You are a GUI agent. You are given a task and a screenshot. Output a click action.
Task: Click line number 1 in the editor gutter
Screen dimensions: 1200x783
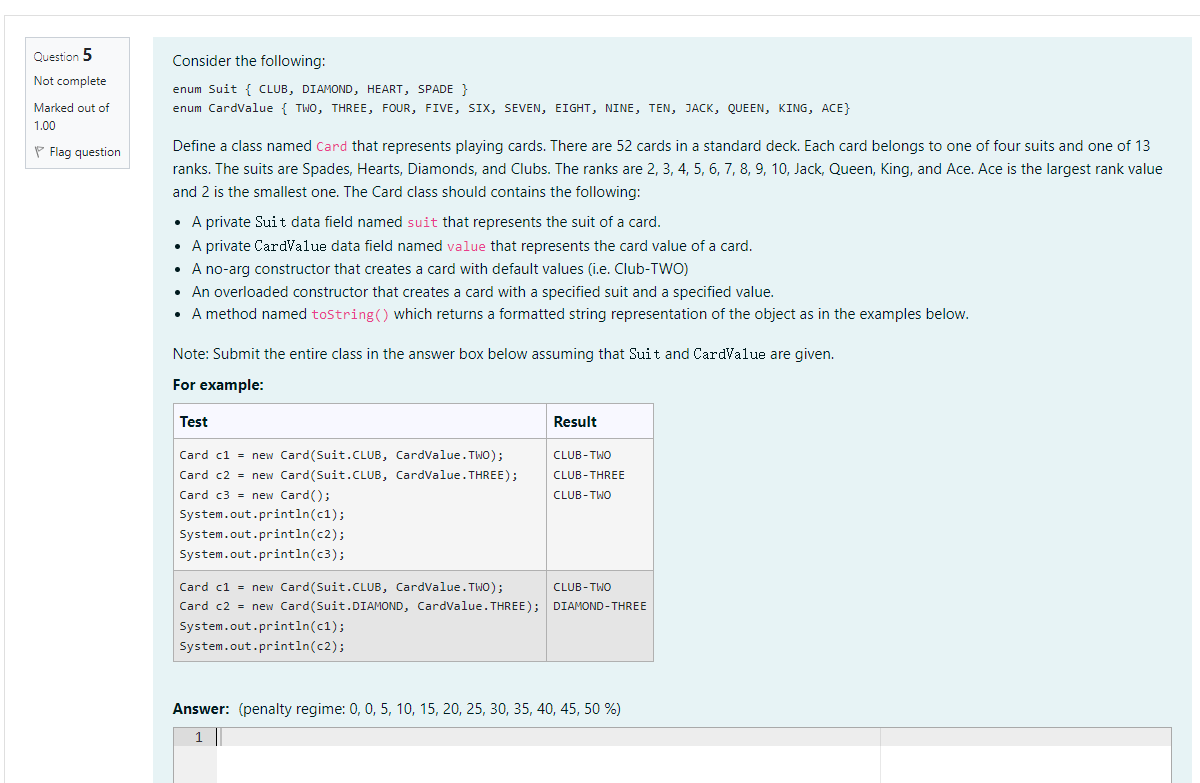coord(197,737)
